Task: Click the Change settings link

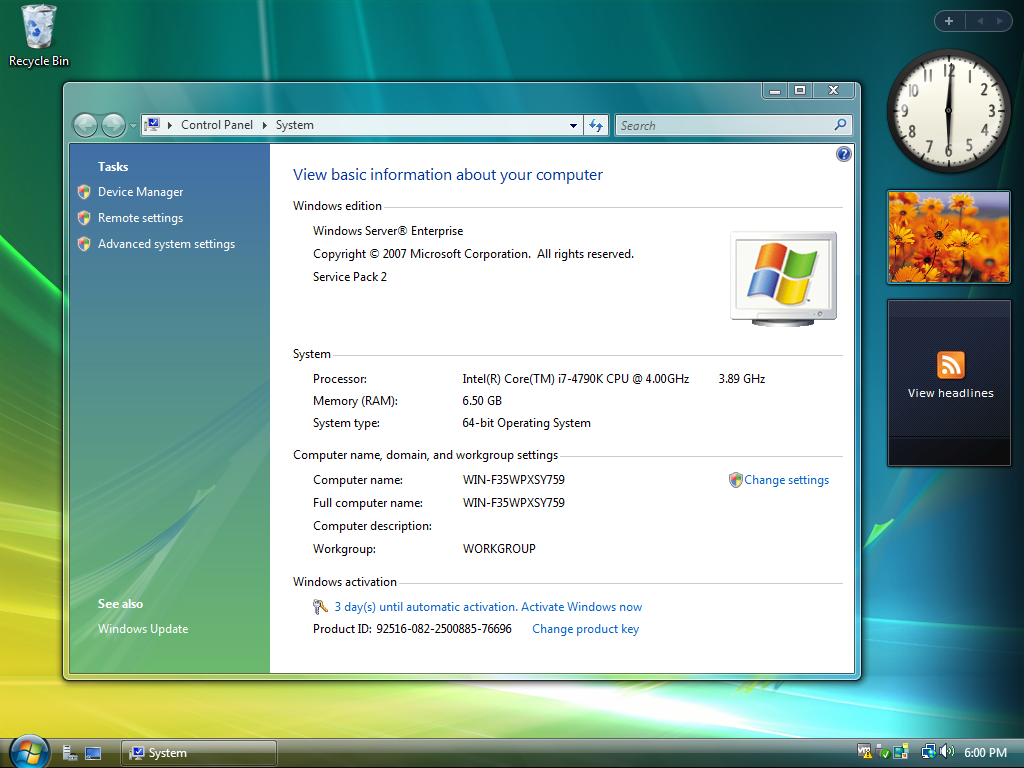Action: click(x=786, y=480)
